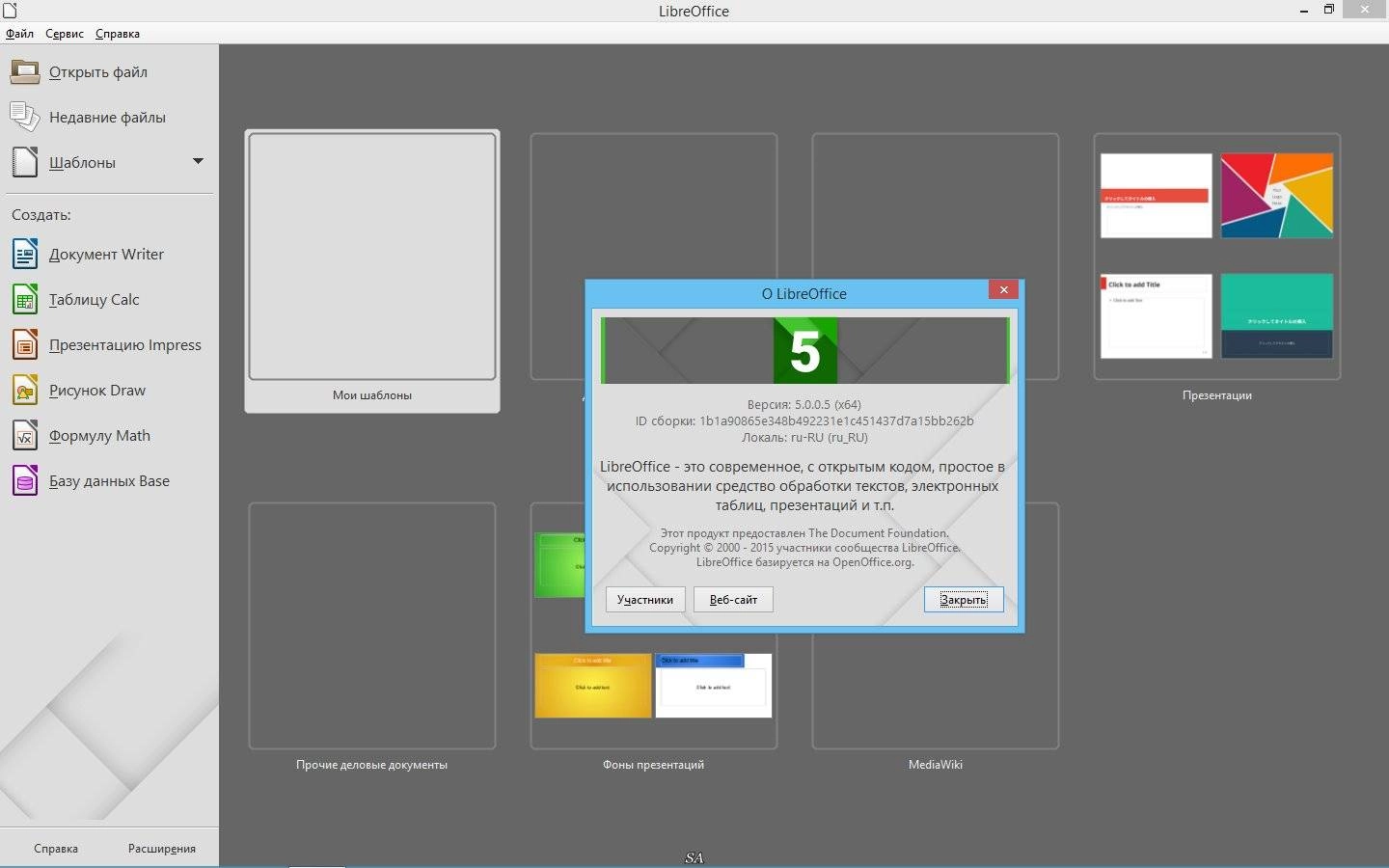Open the Презентации template folder

tap(1217, 268)
